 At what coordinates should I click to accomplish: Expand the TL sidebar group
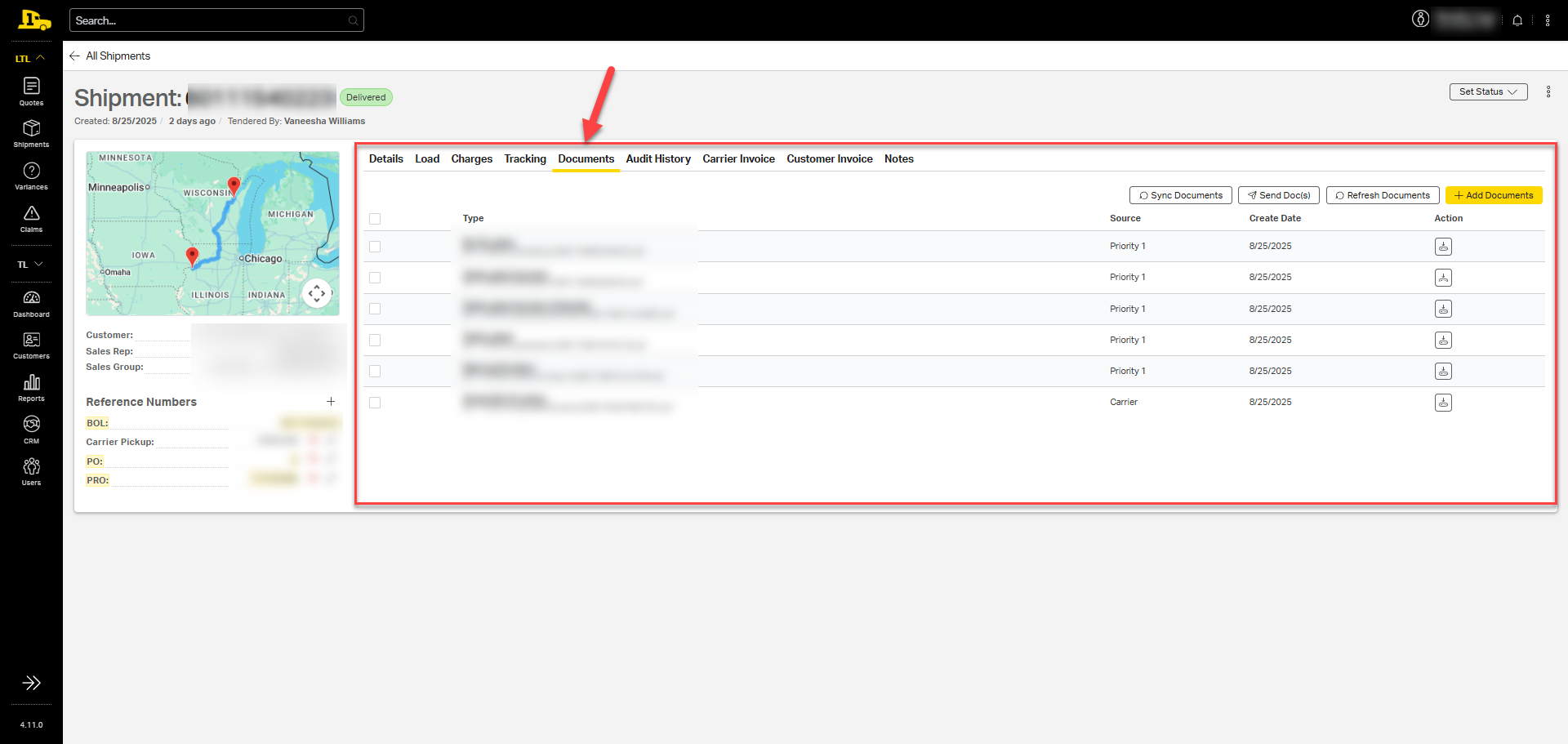(x=30, y=265)
